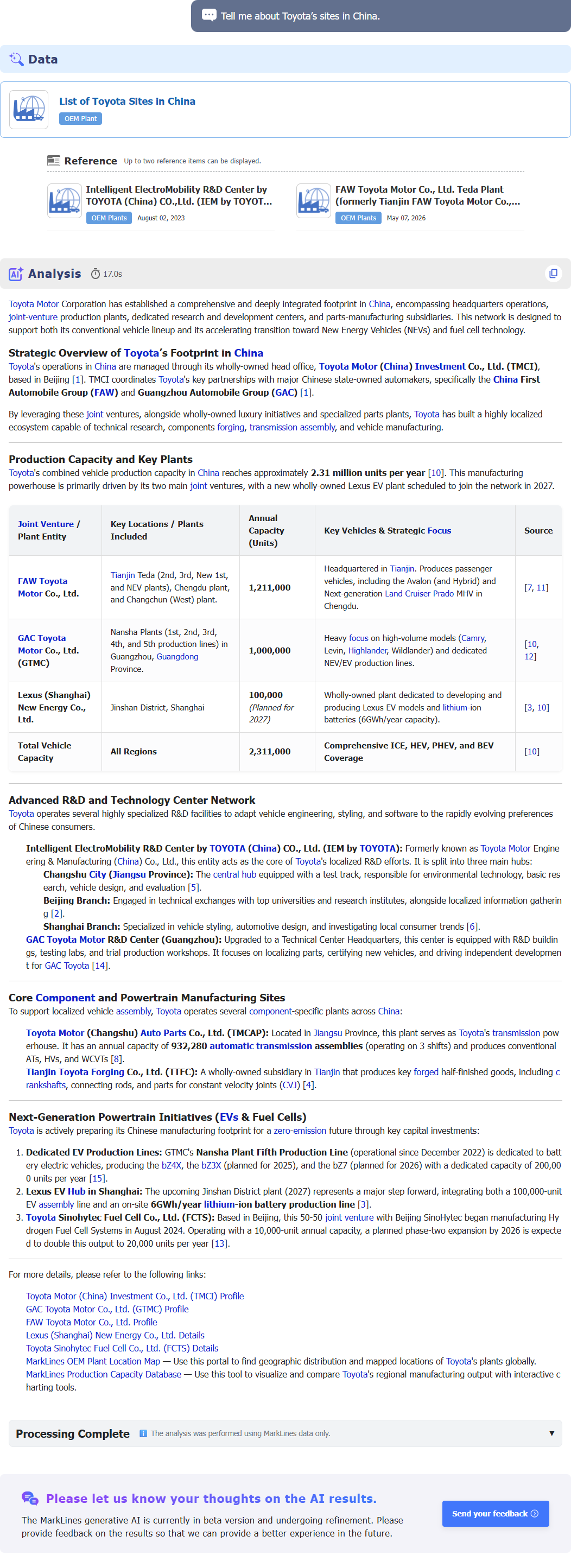
Task: Click China link in Strategic Overview heading
Action: [249, 353]
